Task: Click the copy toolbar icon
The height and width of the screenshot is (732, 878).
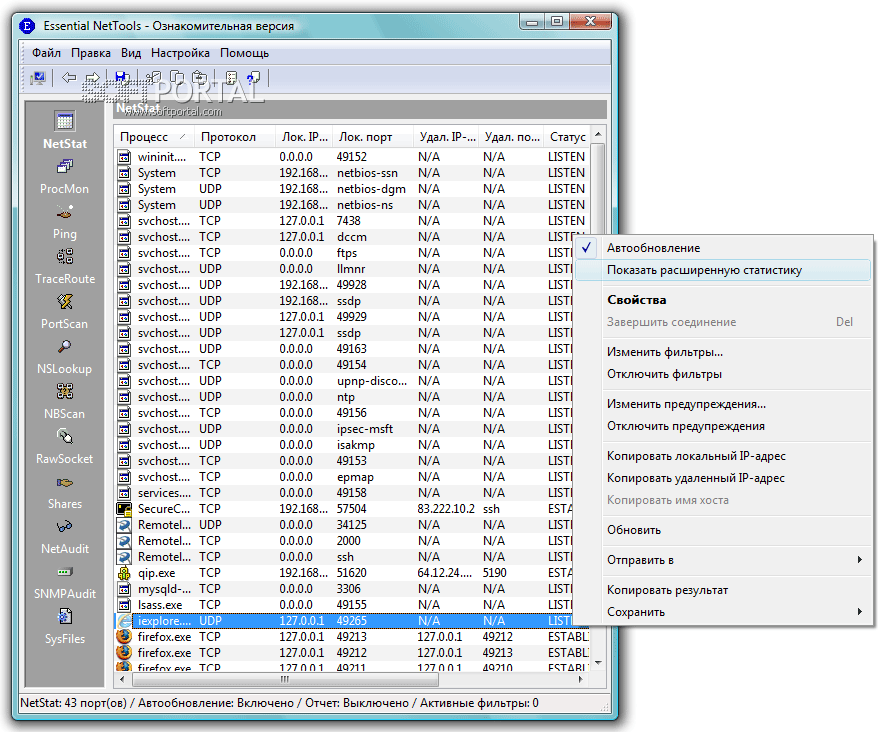Action: (x=177, y=78)
